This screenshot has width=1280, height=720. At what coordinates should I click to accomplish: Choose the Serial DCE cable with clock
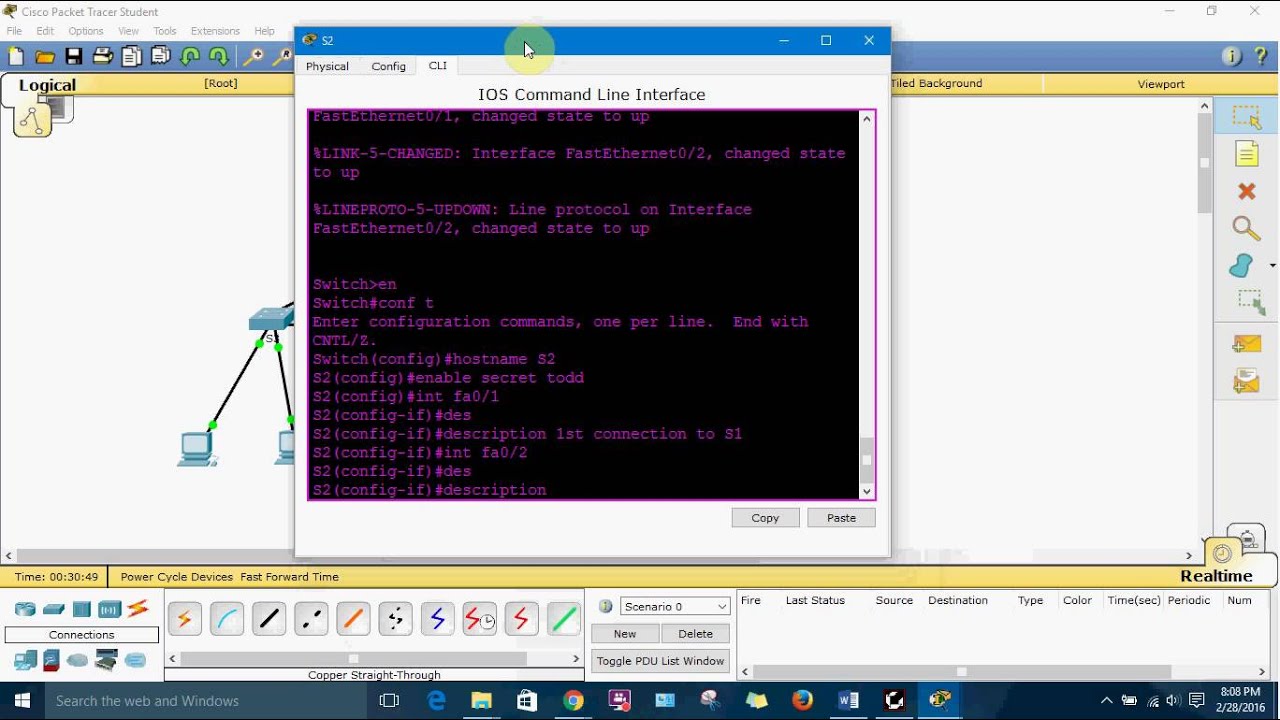tap(479, 619)
